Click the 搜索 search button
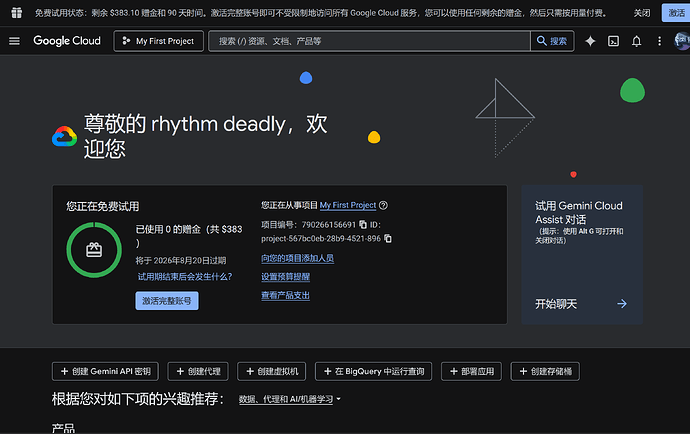 point(552,41)
